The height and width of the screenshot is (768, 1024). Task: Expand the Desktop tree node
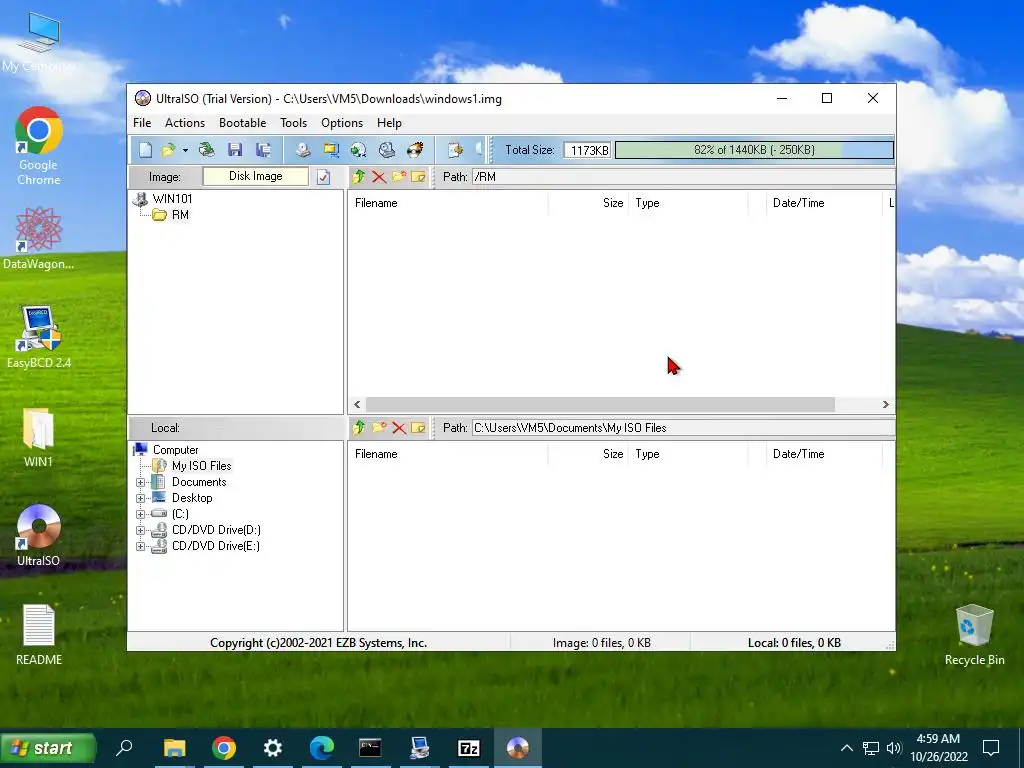140,498
